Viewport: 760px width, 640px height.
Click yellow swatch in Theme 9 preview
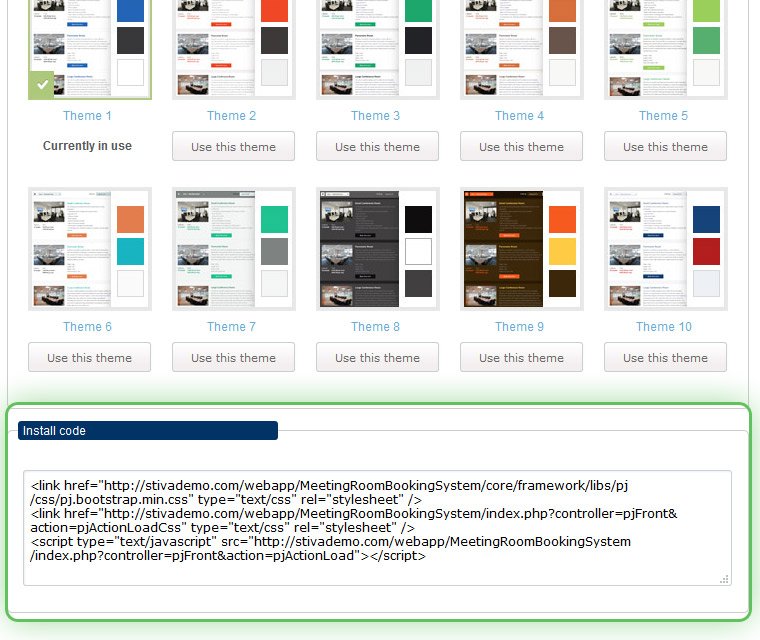[562, 251]
